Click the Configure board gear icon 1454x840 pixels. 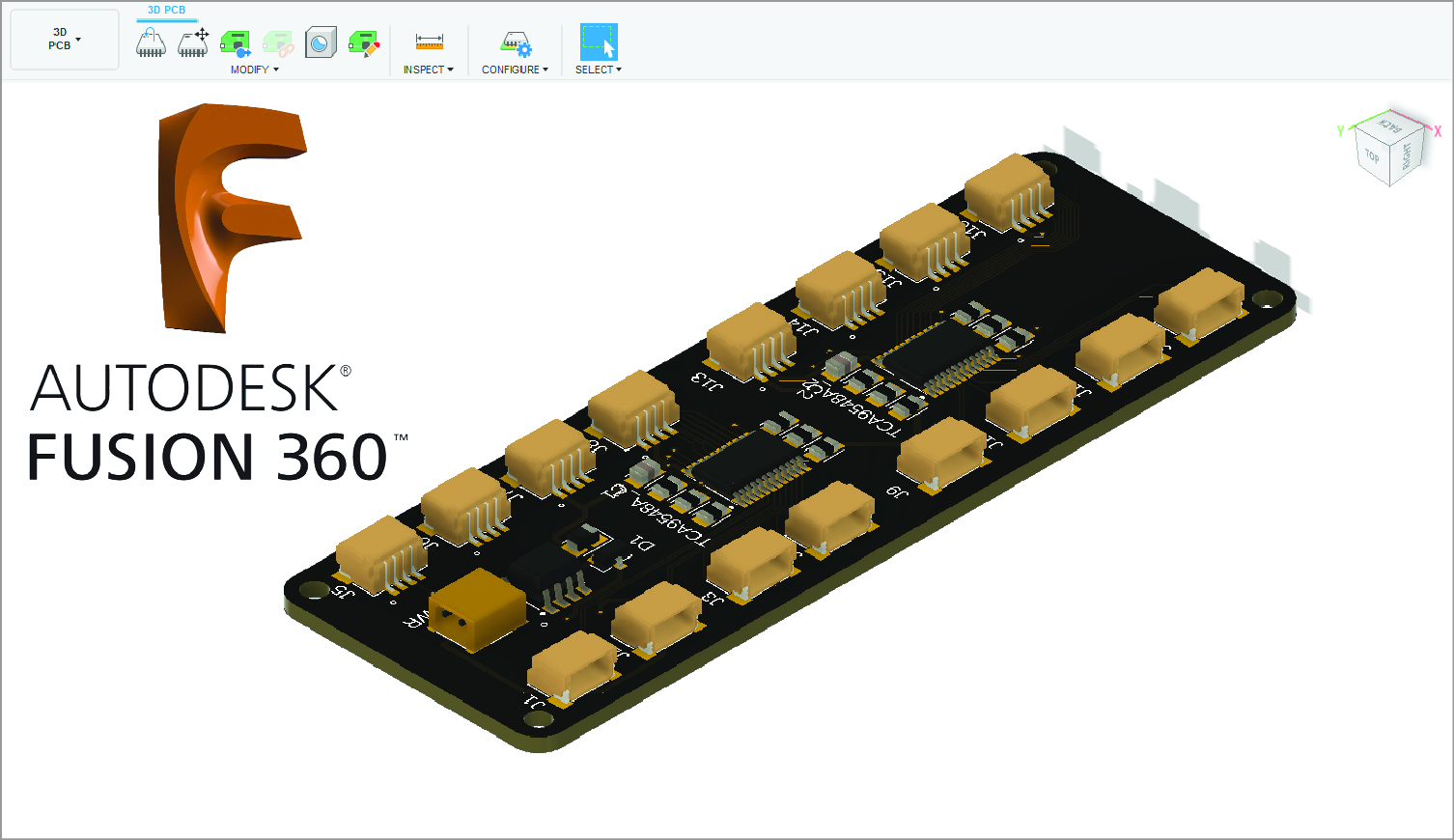coord(516,42)
